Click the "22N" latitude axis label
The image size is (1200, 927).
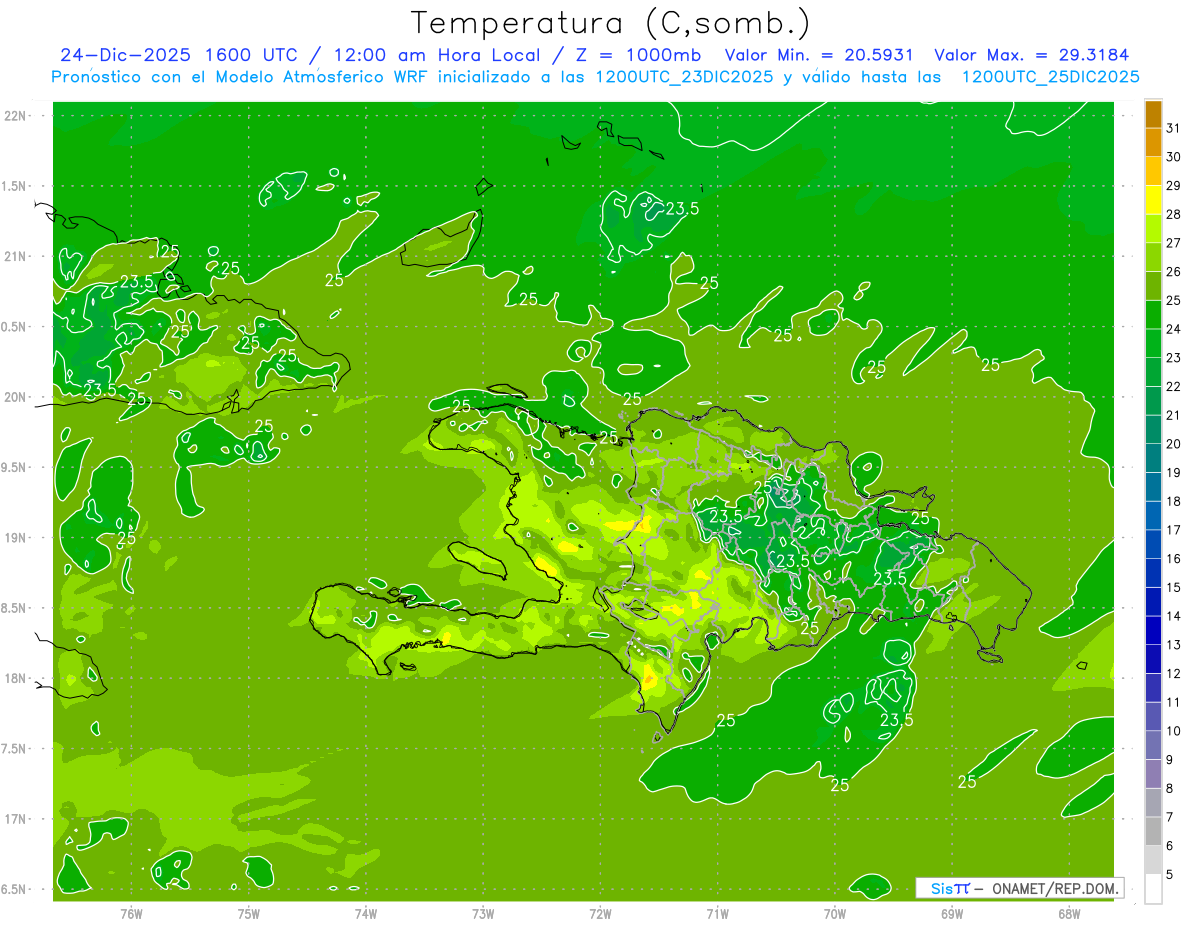tap(15, 116)
